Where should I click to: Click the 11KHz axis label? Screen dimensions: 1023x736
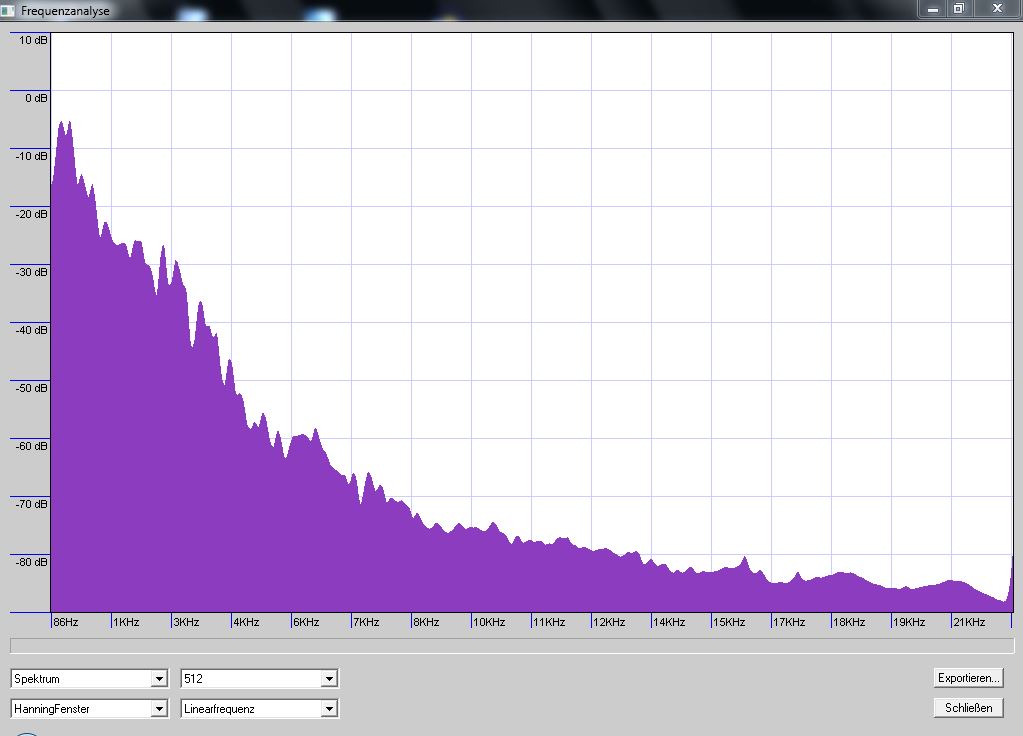point(549,622)
